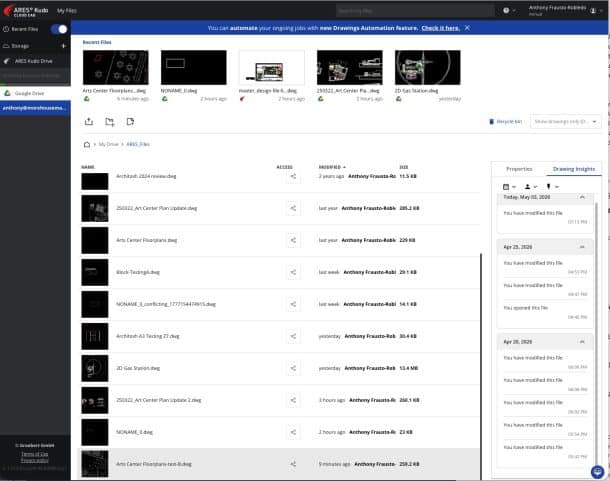Sort by the Modified column header

click(332, 167)
